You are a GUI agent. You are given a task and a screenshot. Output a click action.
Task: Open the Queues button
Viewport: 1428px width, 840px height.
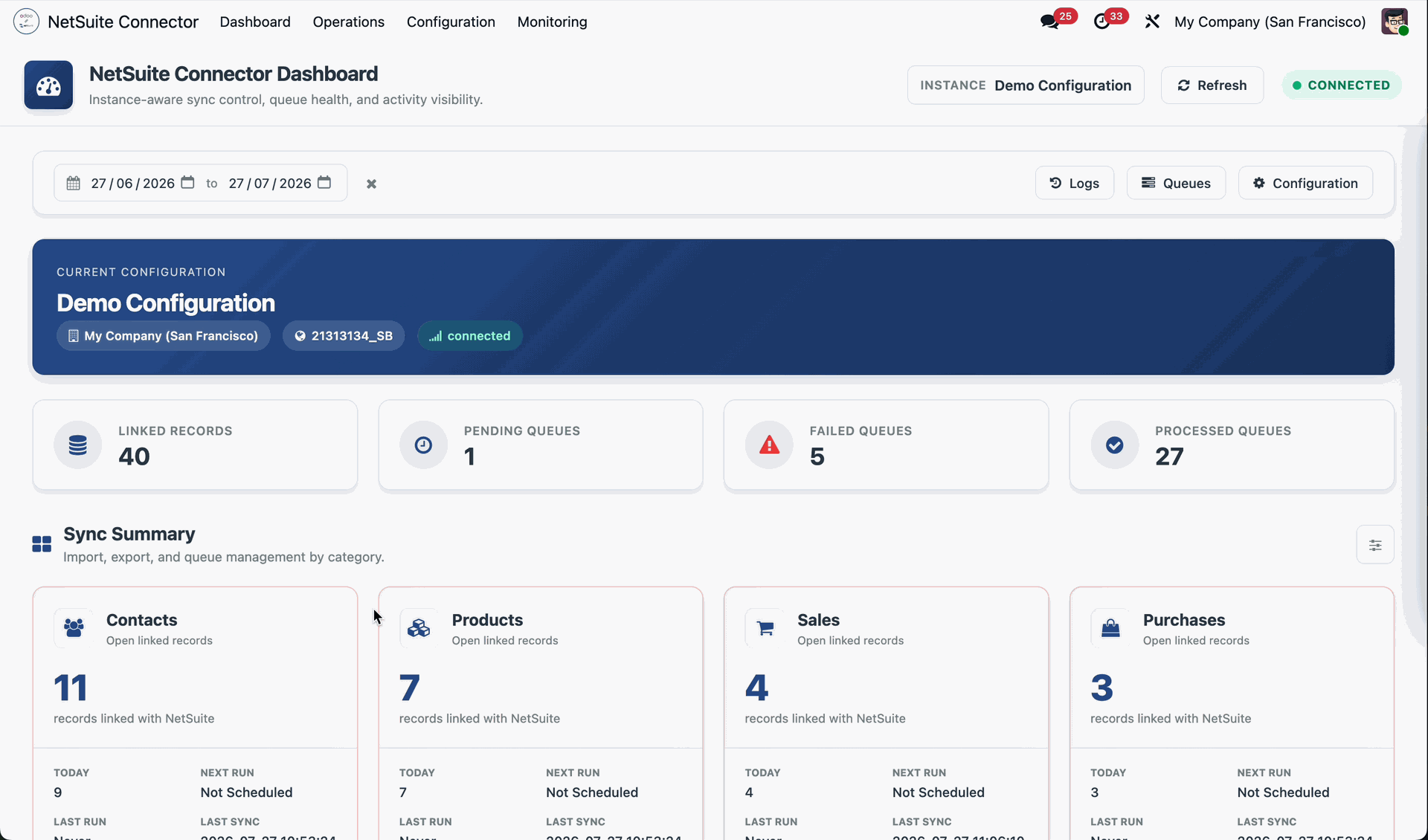pos(1176,183)
